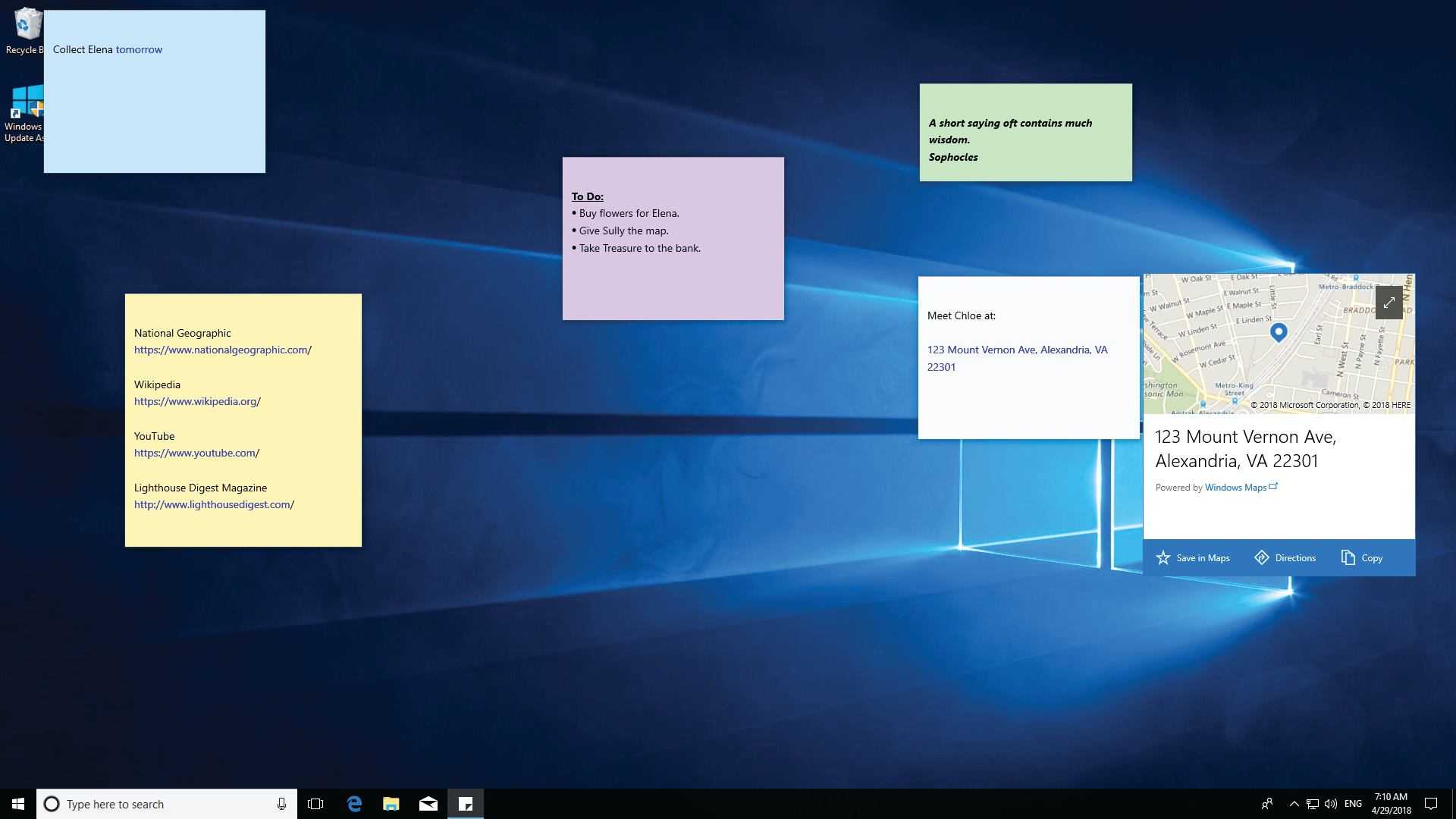
Task: Click the 'To Do:' heading in purple note
Action: 588,196
